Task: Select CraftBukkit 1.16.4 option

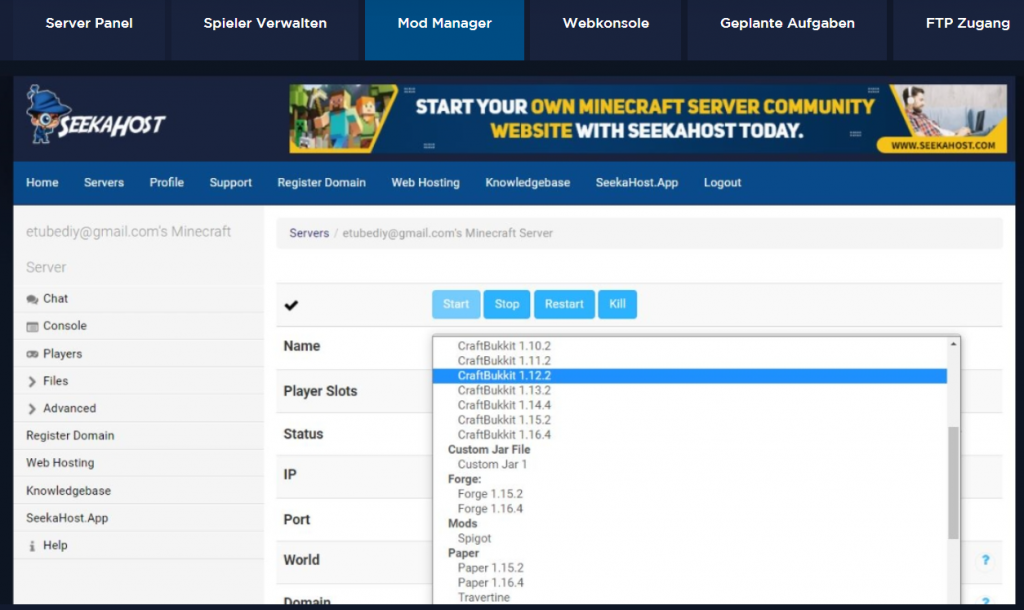Action: (504, 435)
